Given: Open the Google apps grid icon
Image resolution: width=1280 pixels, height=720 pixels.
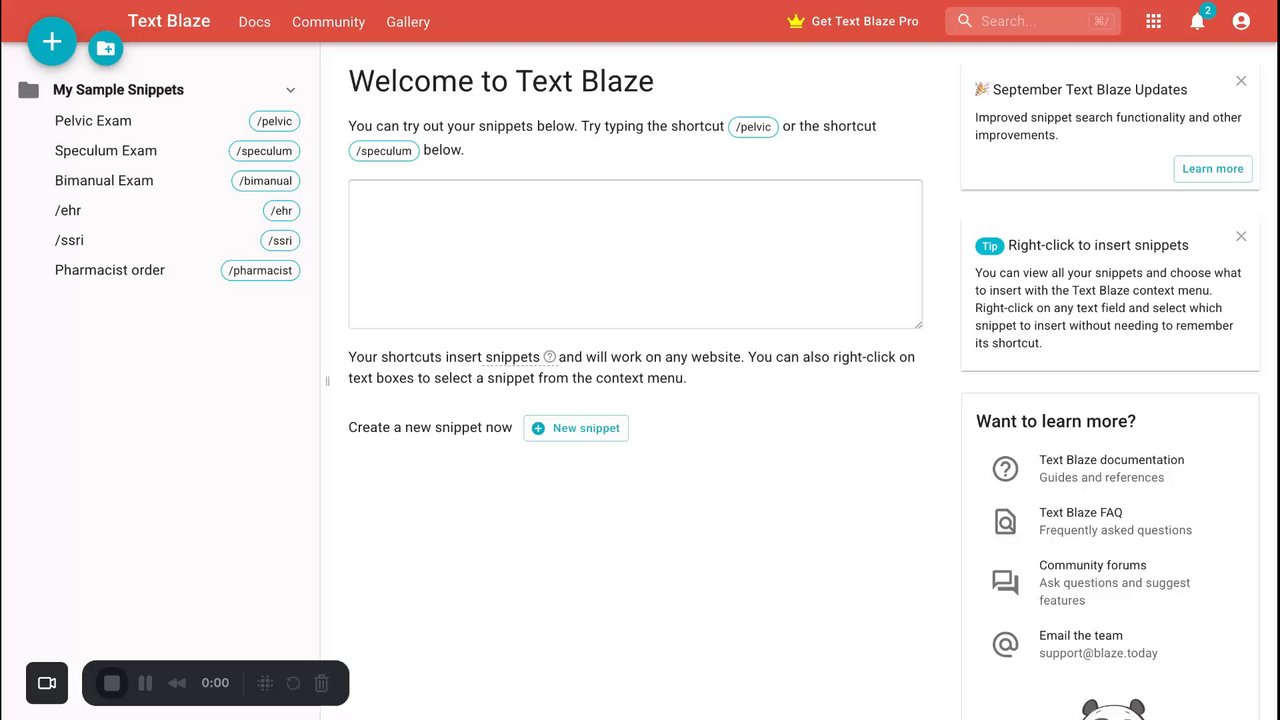Looking at the screenshot, I should [1153, 21].
